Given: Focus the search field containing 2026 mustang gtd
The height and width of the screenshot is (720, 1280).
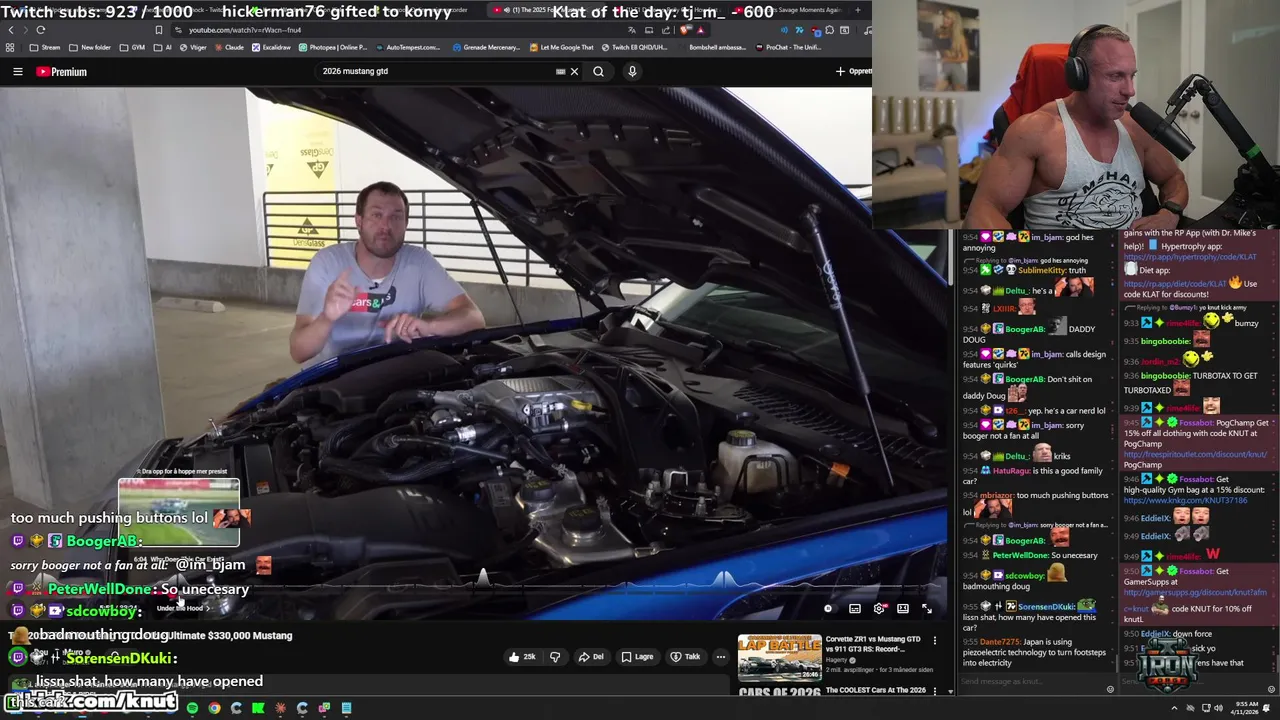Looking at the screenshot, I should click(435, 71).
